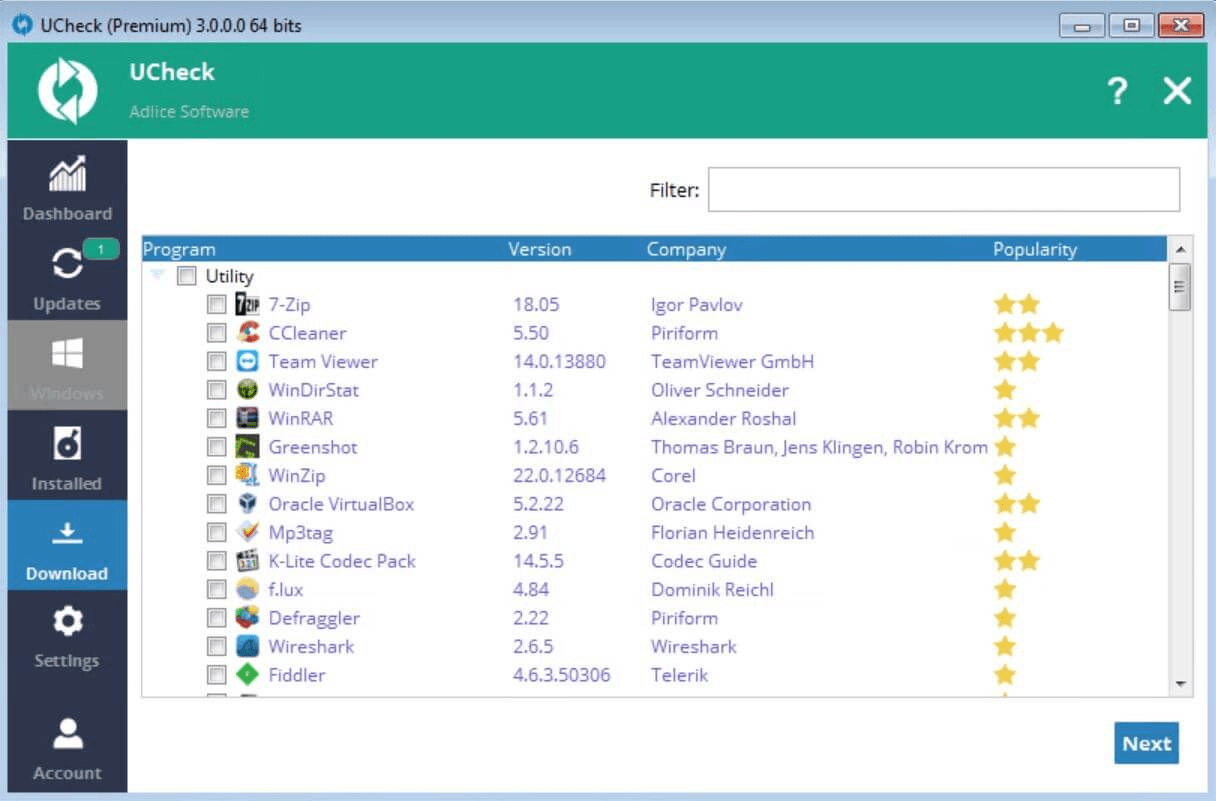Check the 7-Zip checkbox
This screenshot has width=1216, height=801.
click(217, 304)
